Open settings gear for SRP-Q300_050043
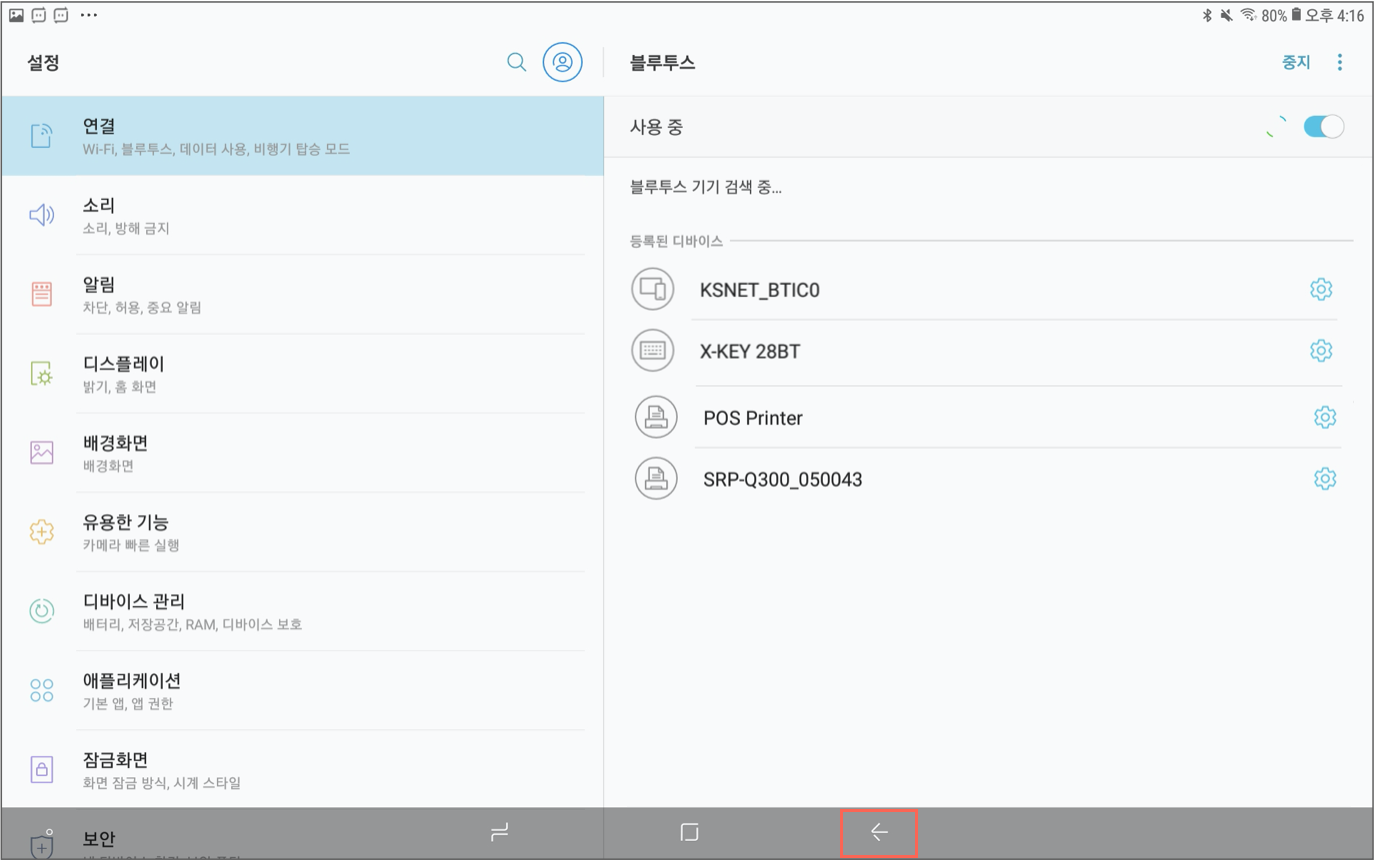This screenshot has height=861, width=1375. [x=1325, y=479]
